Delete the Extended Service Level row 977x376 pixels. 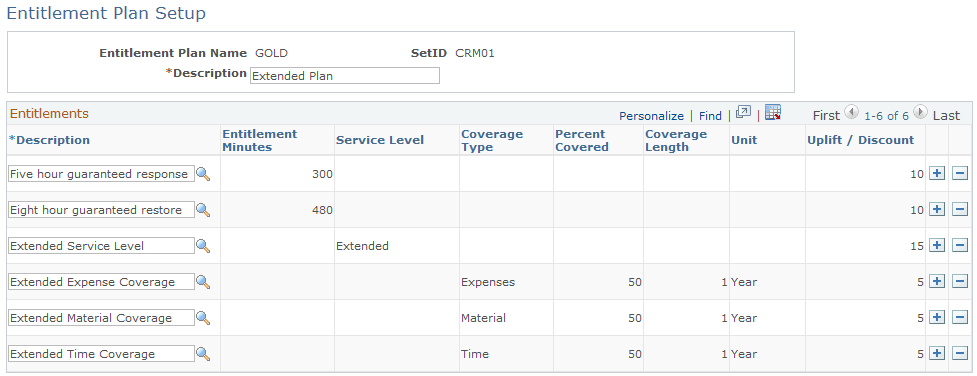(960, 246)
